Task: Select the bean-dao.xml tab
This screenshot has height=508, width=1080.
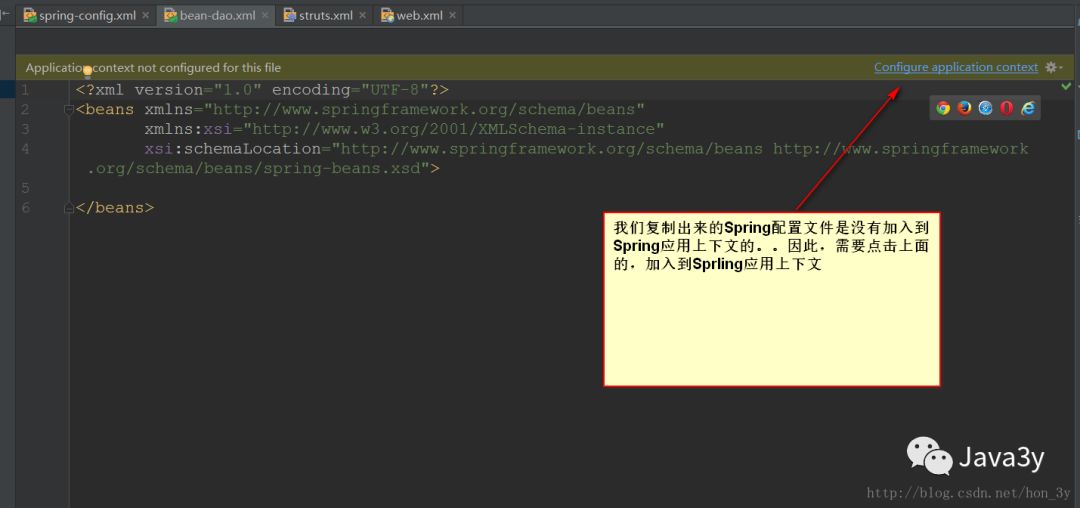Action: [217, 15]
